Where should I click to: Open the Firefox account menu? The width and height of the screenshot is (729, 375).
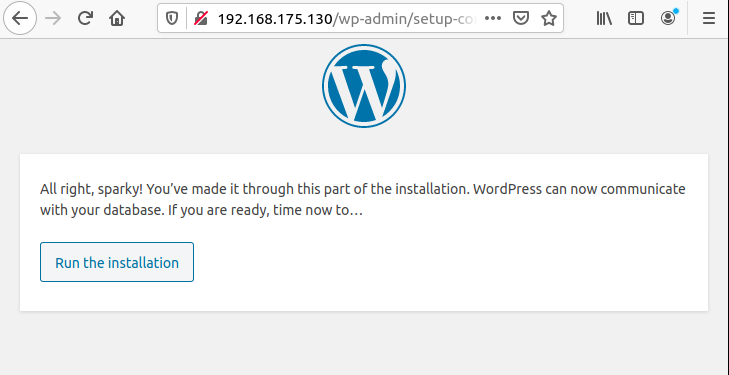coord(668,18)
